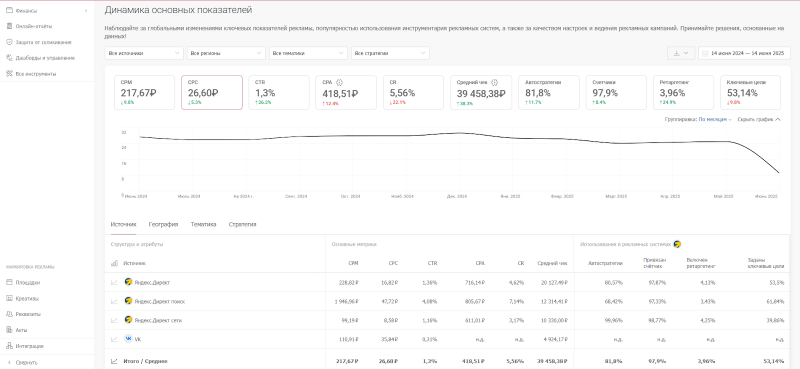Image resolution: width=800 pixels, height=369 pixels.
Task: Change grouping По месяцам dropdown
Action: [x=715, y=119]
